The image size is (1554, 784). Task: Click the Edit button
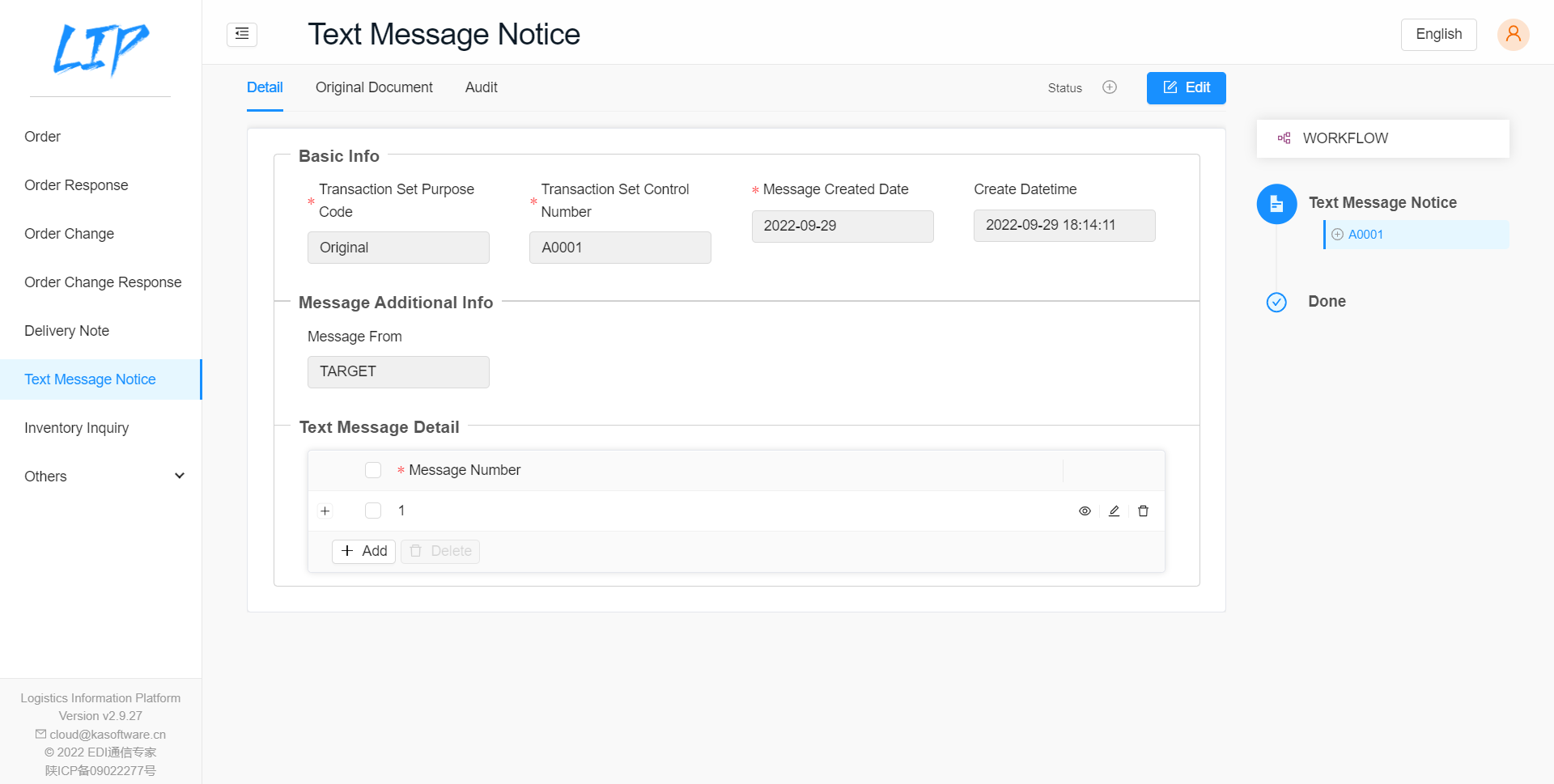pos(1186,87)
